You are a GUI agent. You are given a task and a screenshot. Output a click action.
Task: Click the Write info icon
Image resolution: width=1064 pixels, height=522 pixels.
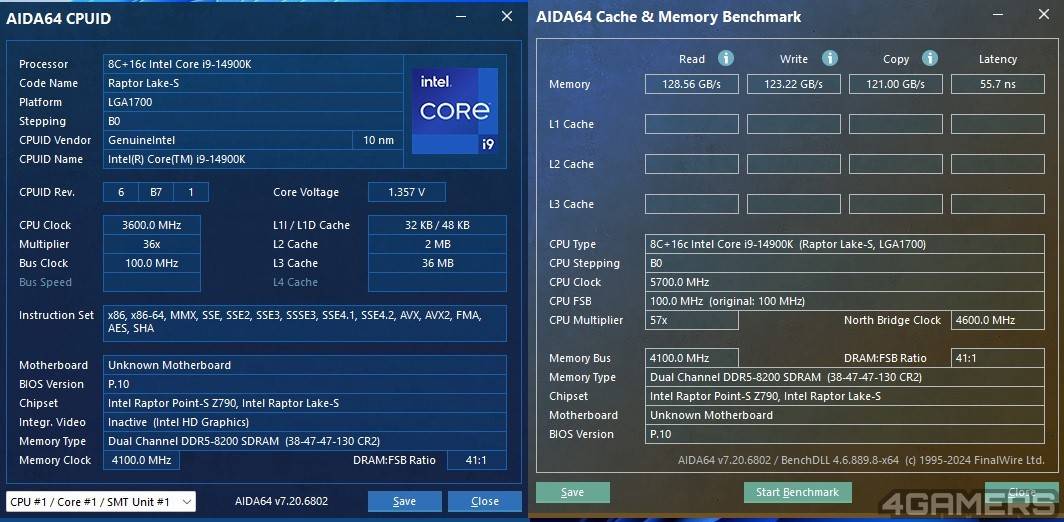tap(829, 58)
